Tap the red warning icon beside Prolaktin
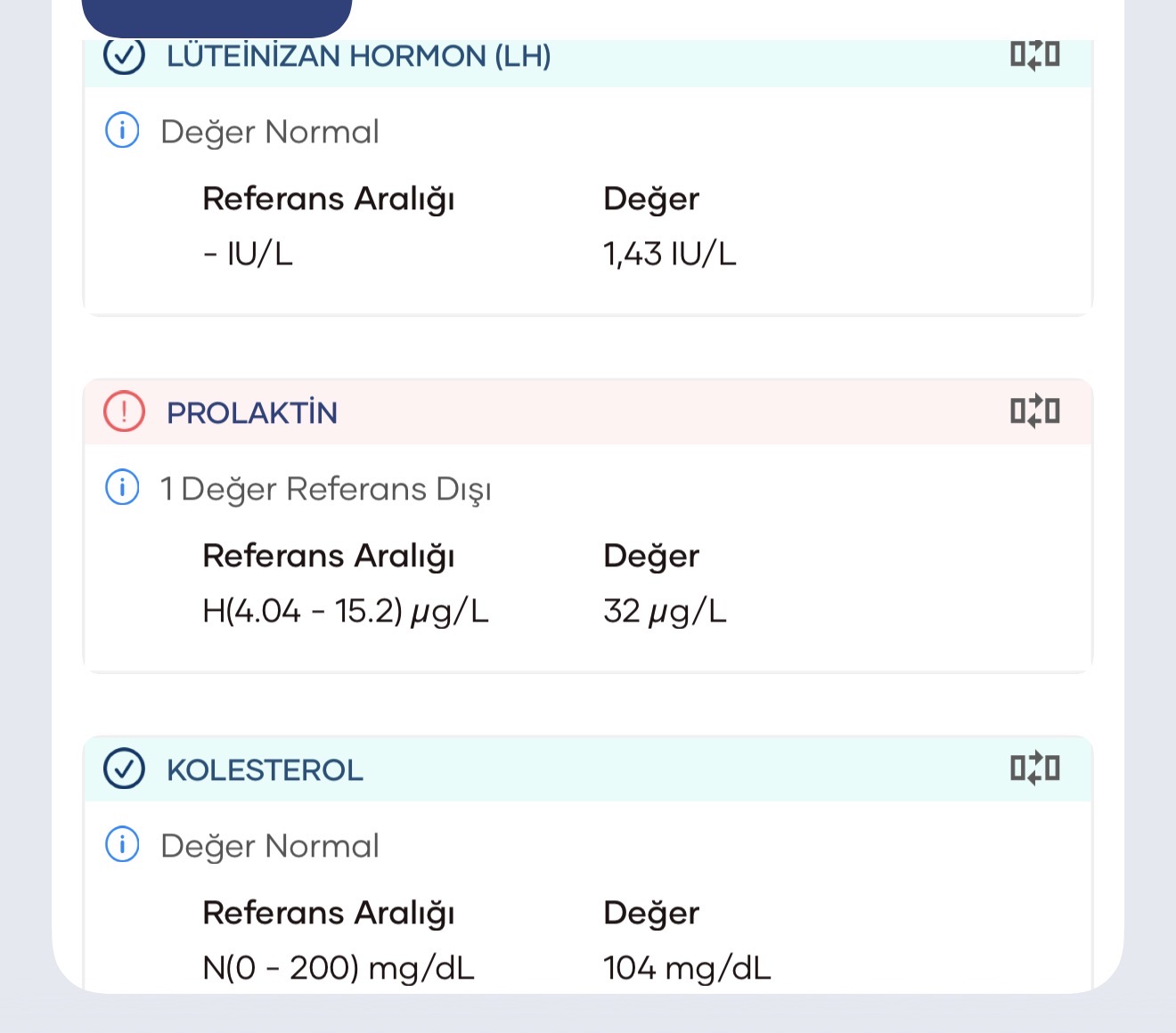 pyautogui.click(x=124, y=411)
